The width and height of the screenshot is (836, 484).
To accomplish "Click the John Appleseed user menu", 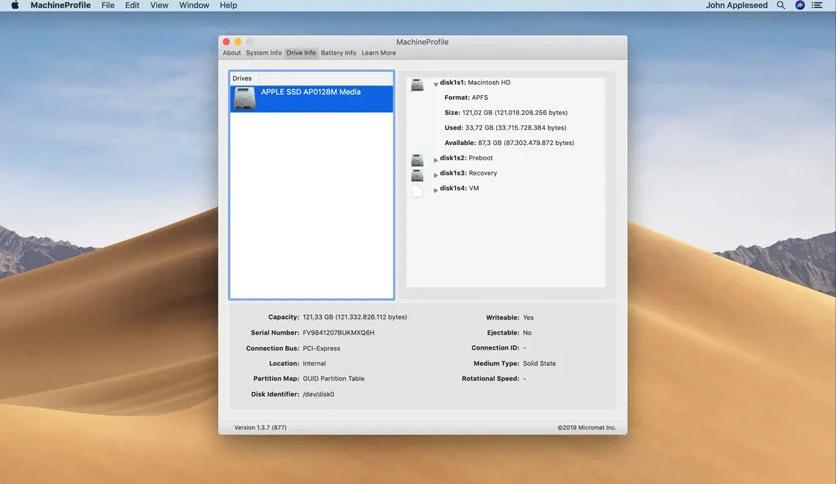I will 737,5.
